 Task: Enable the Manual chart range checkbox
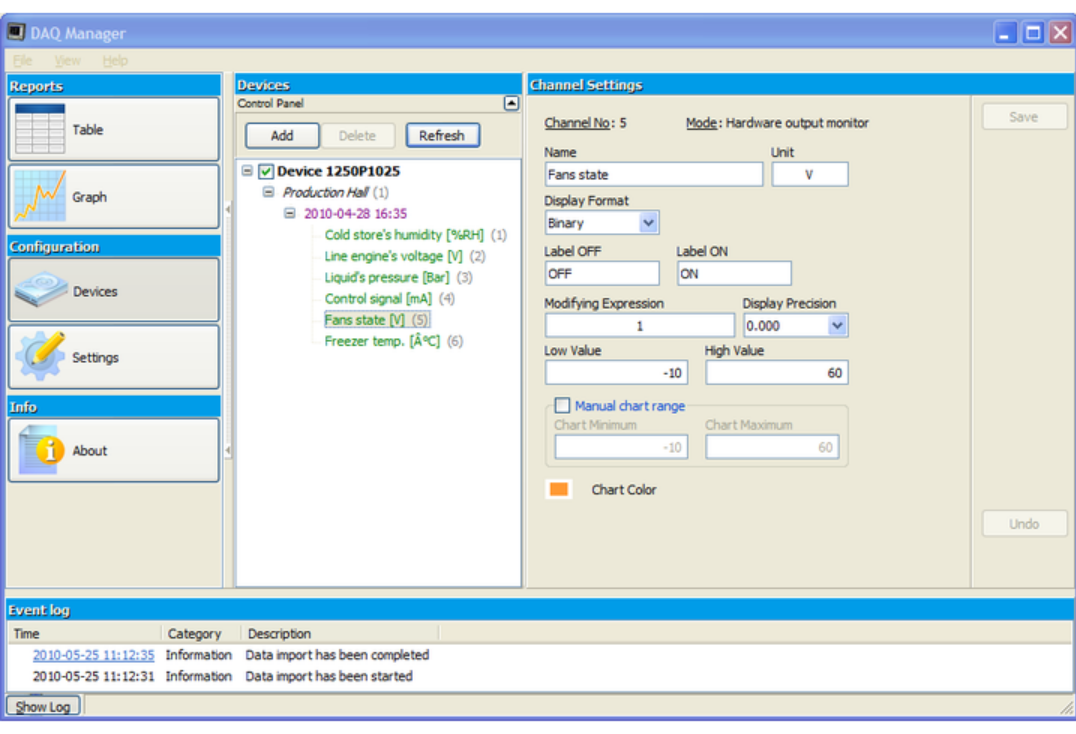pyautogui.click(x=561, y=405)
